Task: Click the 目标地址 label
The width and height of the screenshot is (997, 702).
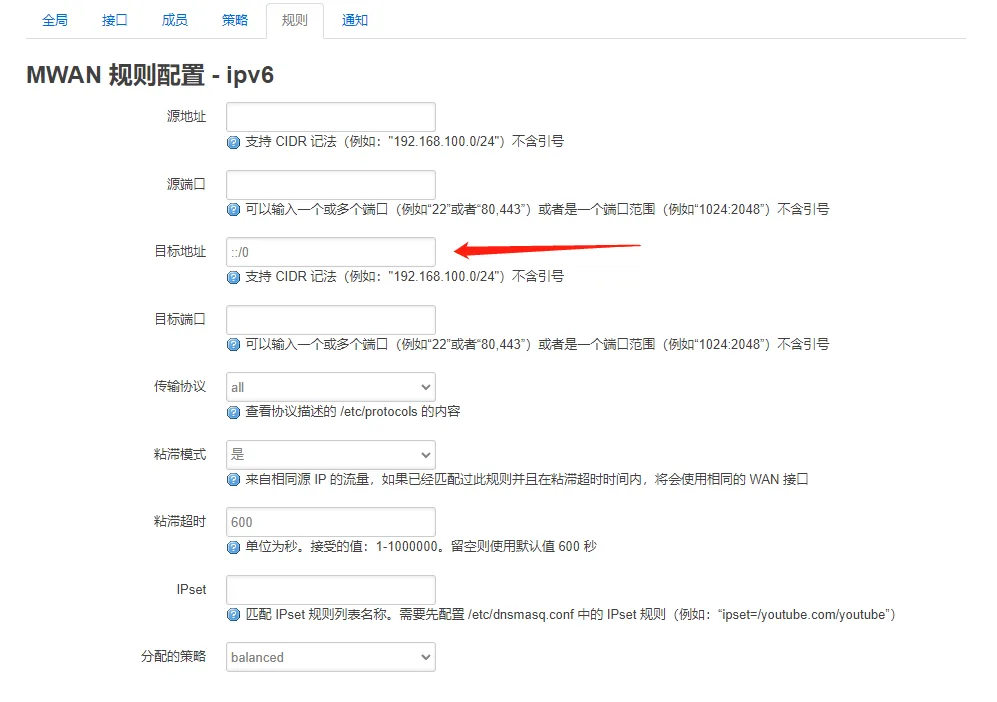Action: 181,251
